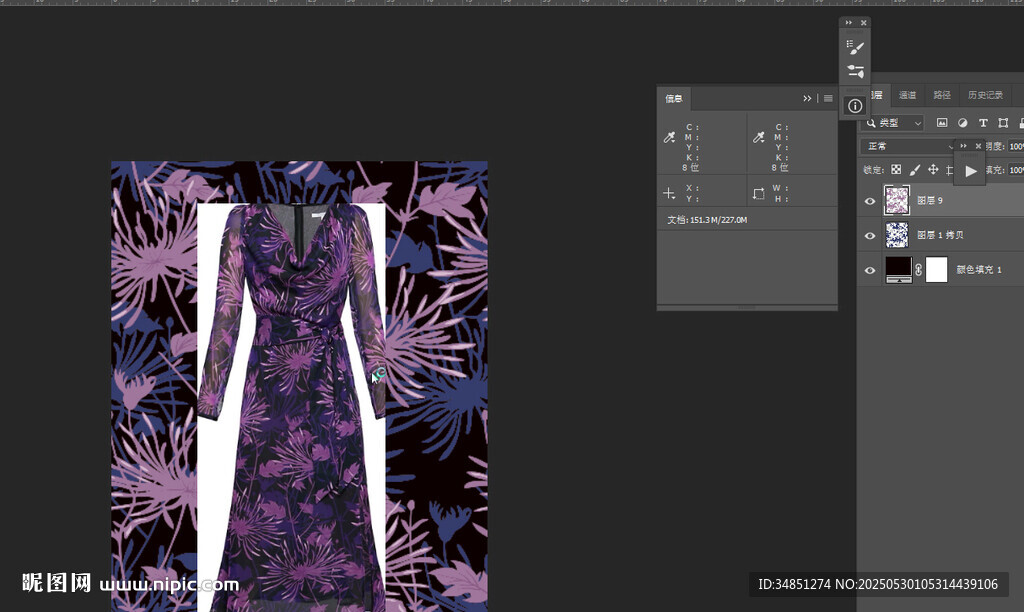Screen dimensions: 1024x612
Task: Click the pixel layer filter icon
Action: pyautogui.click(x=942, y=123)
